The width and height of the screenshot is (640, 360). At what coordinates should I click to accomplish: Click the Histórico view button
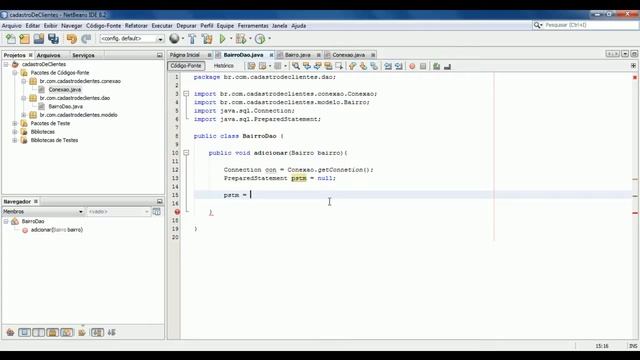[224, 66]
